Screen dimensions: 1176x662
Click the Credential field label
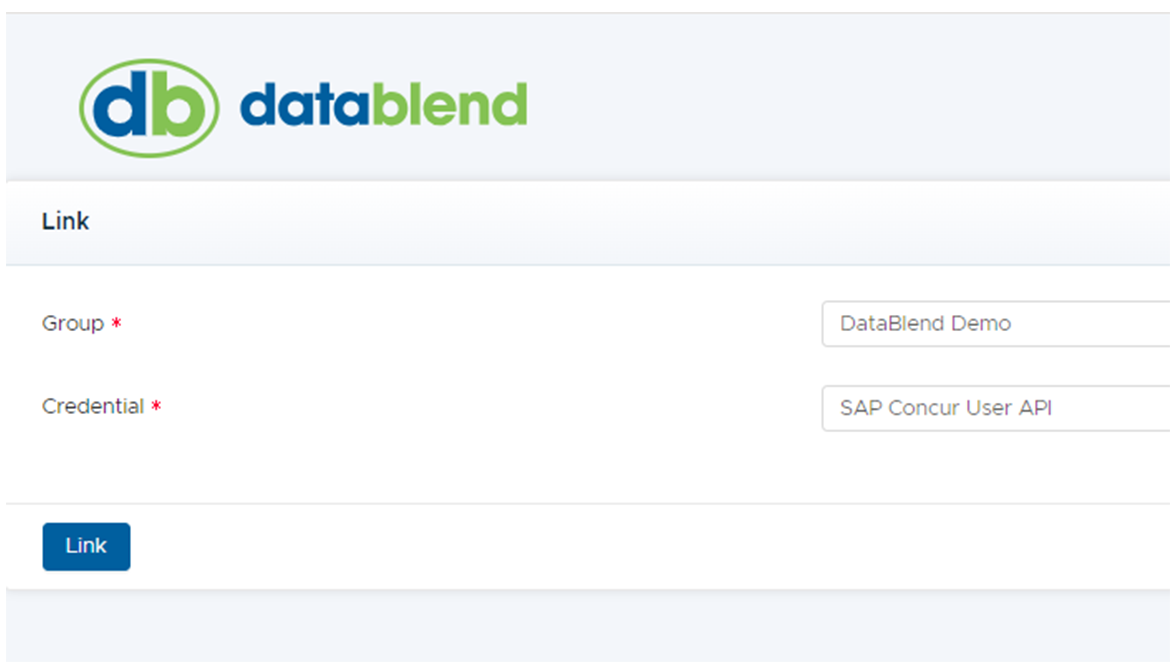coord(93,407)
